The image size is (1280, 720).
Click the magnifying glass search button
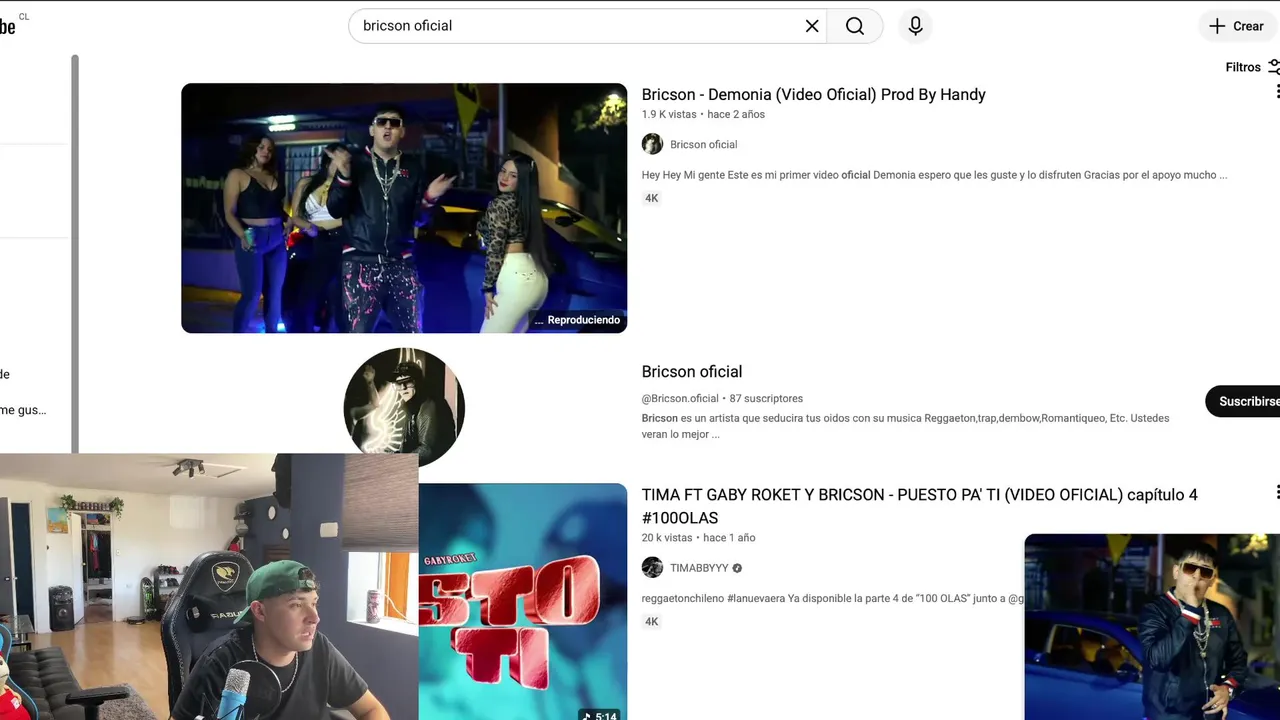855,26
